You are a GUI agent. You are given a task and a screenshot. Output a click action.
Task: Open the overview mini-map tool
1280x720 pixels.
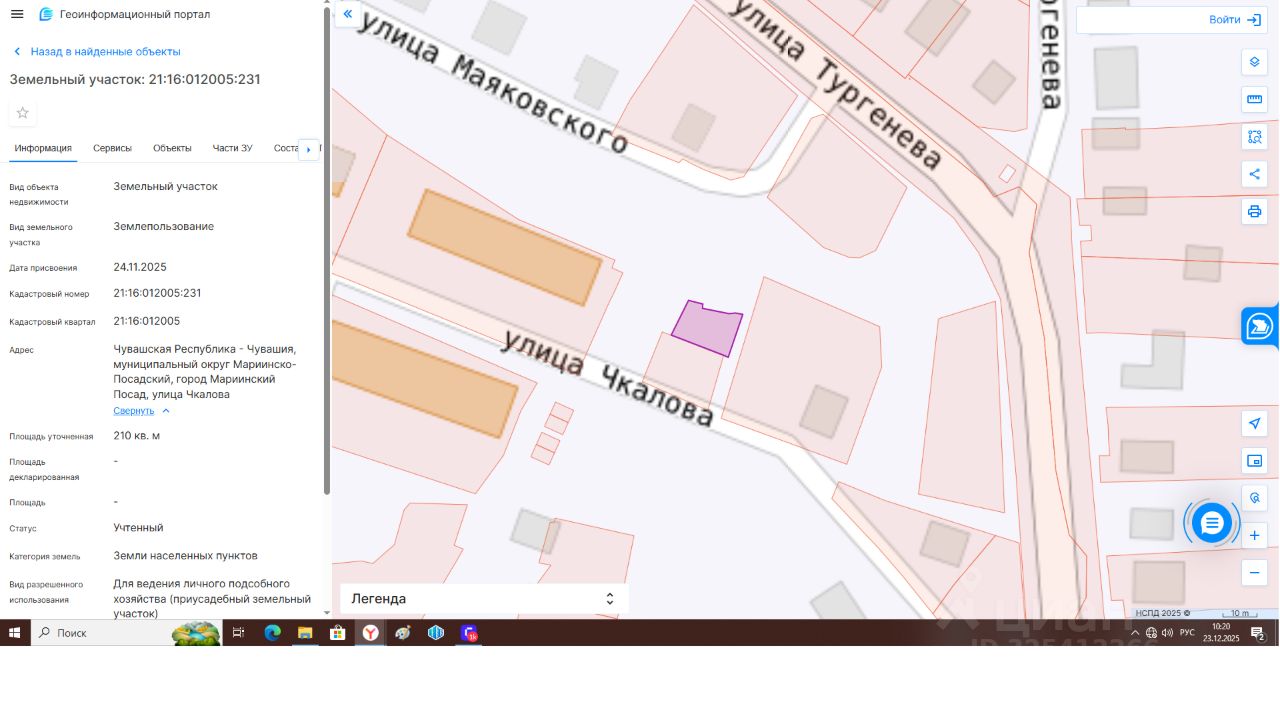pyautogui.click(x=1254, y=460)
